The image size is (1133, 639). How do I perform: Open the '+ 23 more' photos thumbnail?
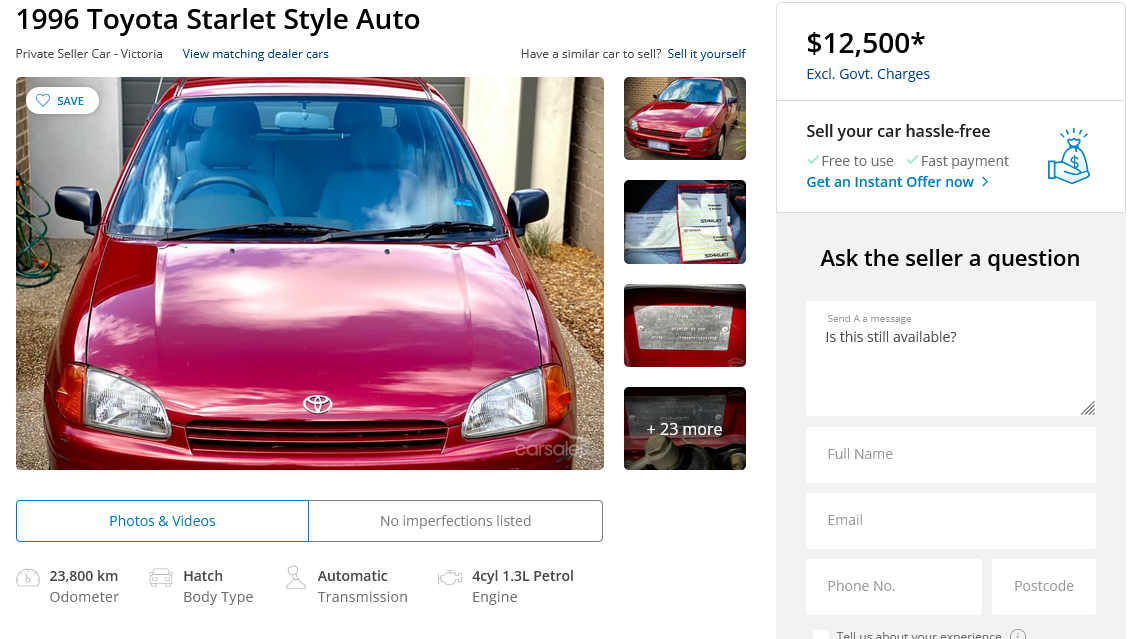[x=685, y=428]
